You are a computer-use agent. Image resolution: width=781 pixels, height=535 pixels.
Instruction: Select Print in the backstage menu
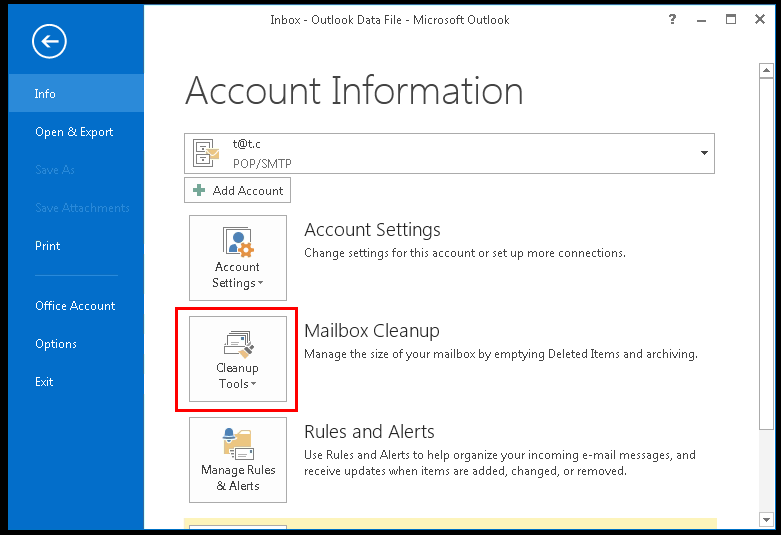tap(76, 246)
